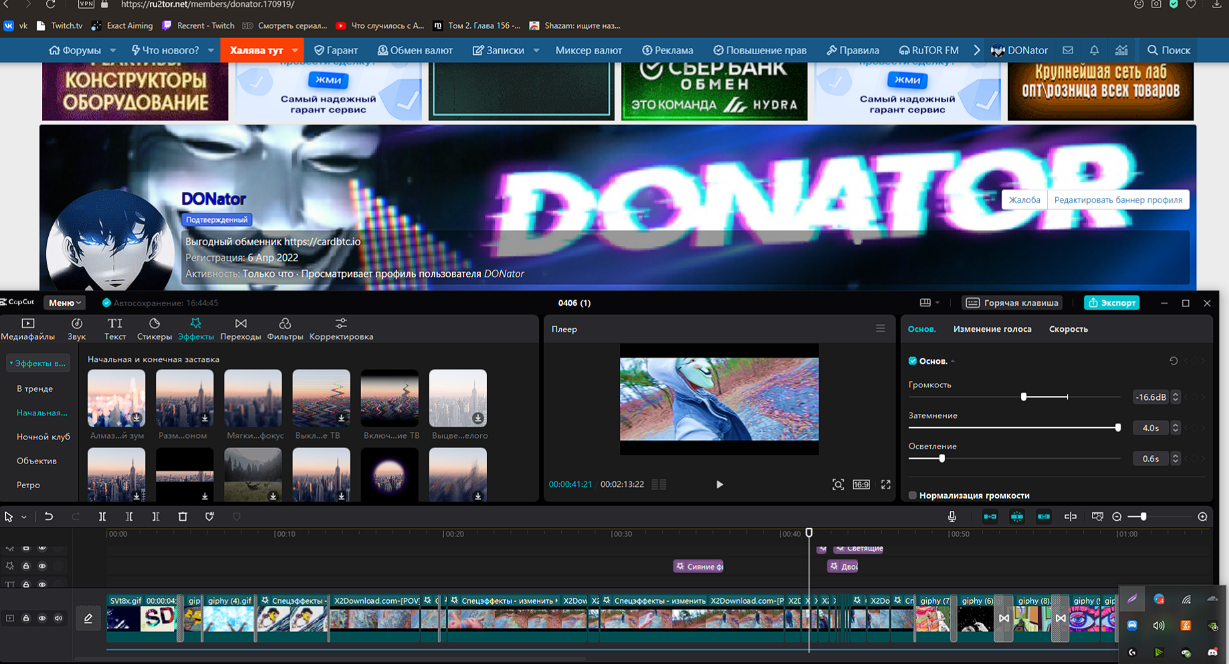This screenshot has height=664, width=1229.
Task: Expand the layout selector dropdown near hotkeys
Action: point(929,303)
